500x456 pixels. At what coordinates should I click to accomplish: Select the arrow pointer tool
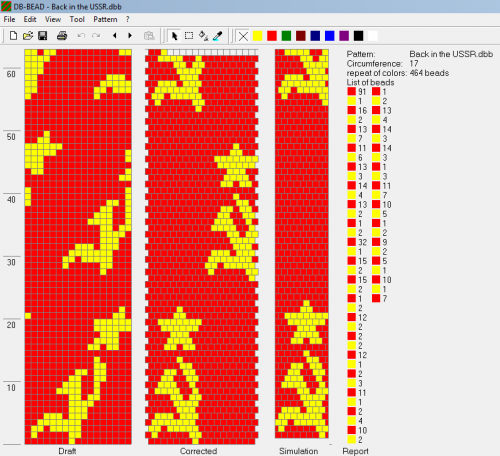click(174, 36)
